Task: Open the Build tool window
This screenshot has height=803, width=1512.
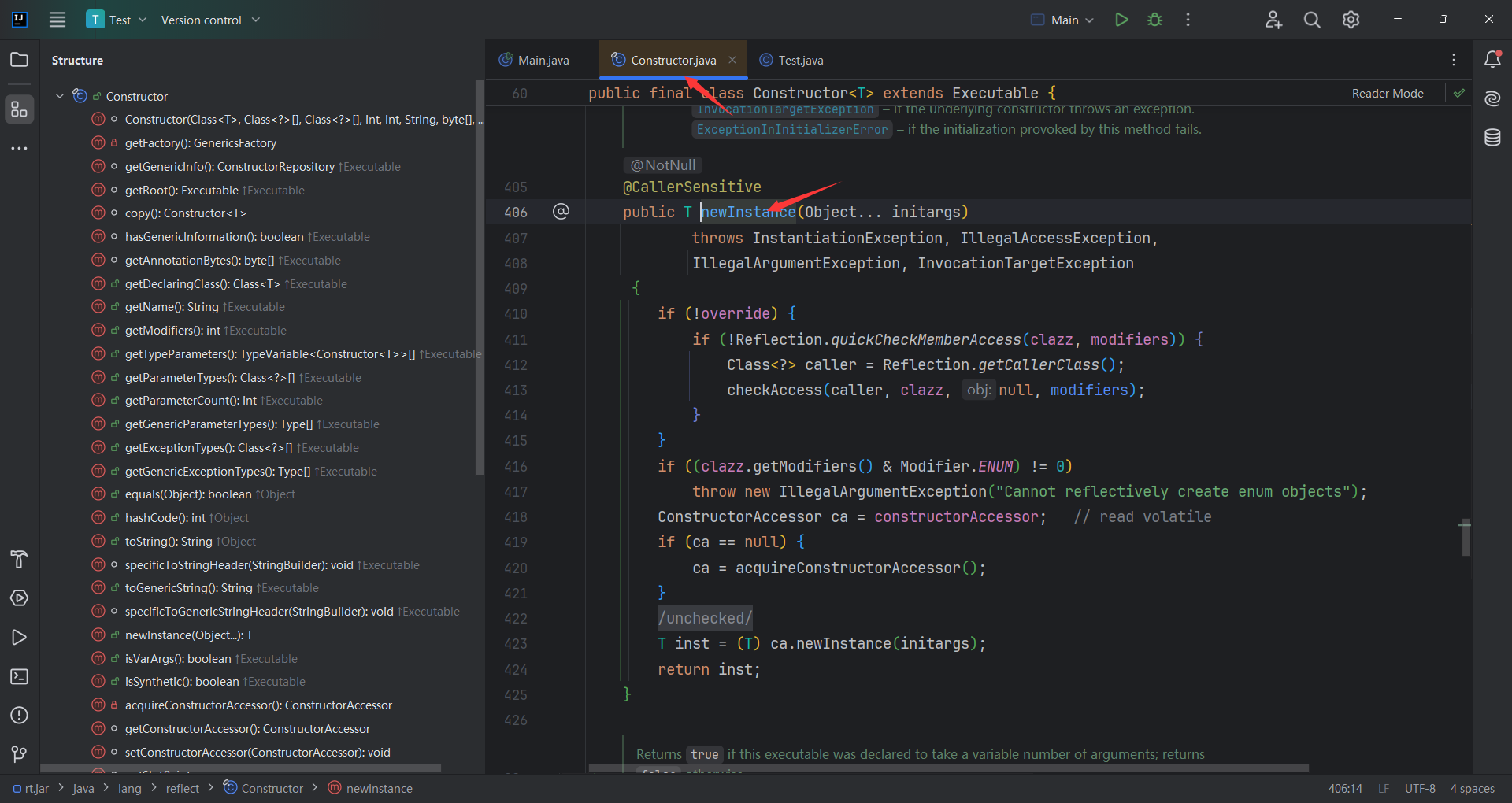Action: click(x=19, y=560)
